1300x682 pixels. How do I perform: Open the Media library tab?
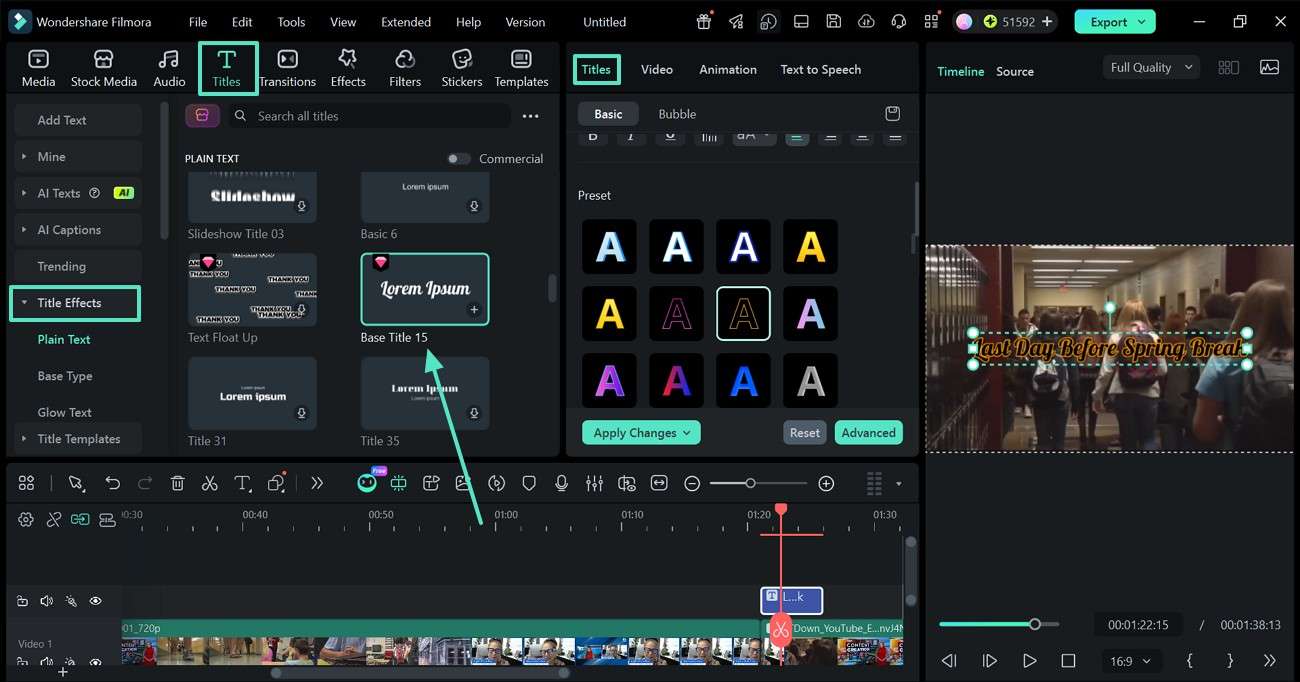click(x=38, y=68)
